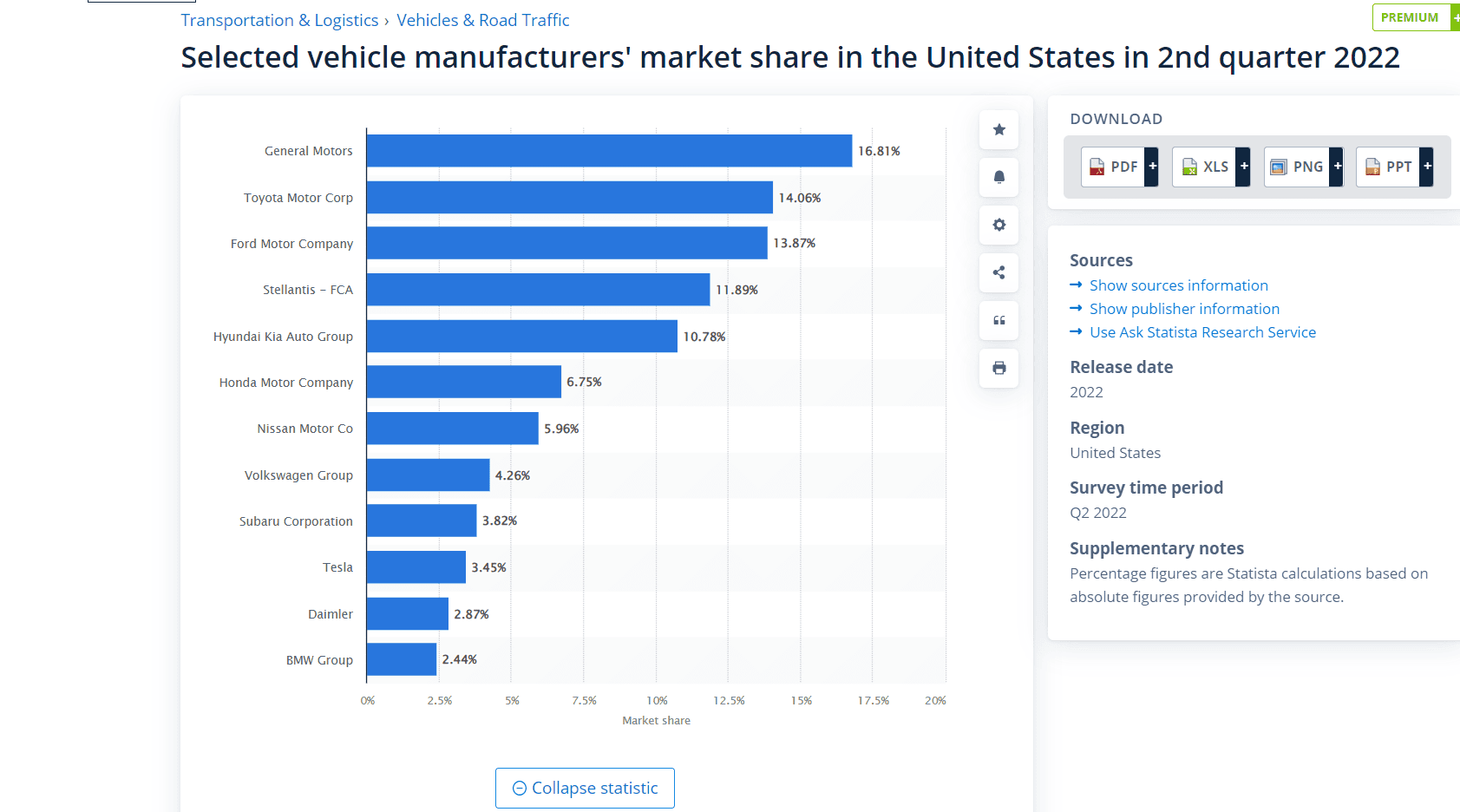Click the XLS file icon
This screenshot has height=812, width=1460.
1189,167
